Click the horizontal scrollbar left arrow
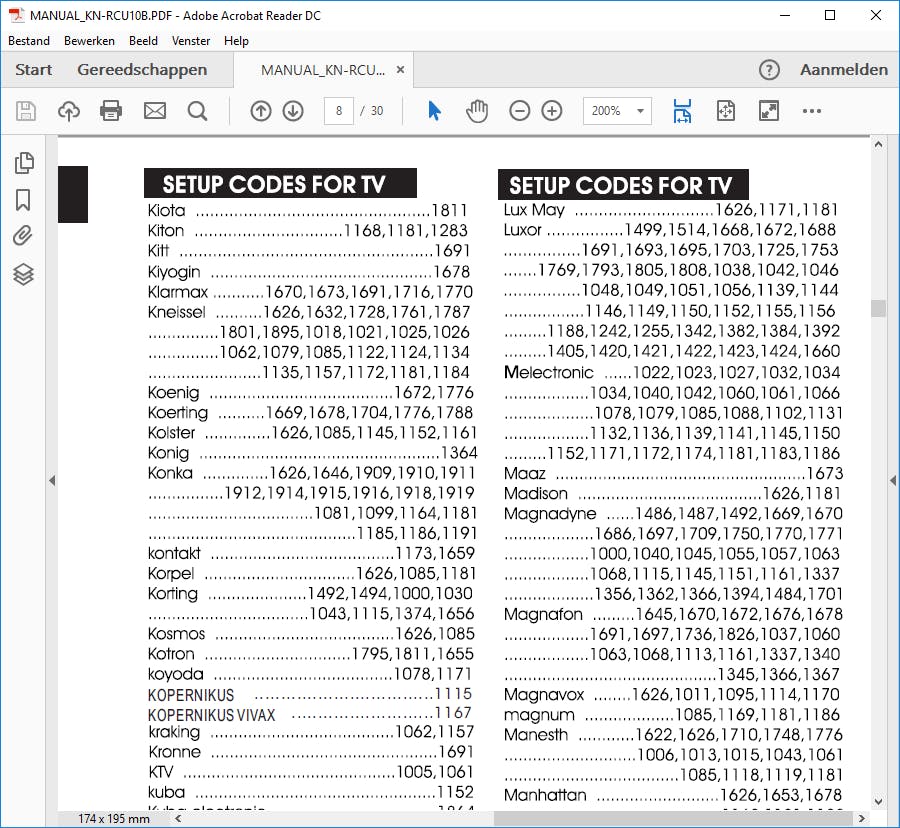Screen dimensions: 900x828 click(178, 819)
